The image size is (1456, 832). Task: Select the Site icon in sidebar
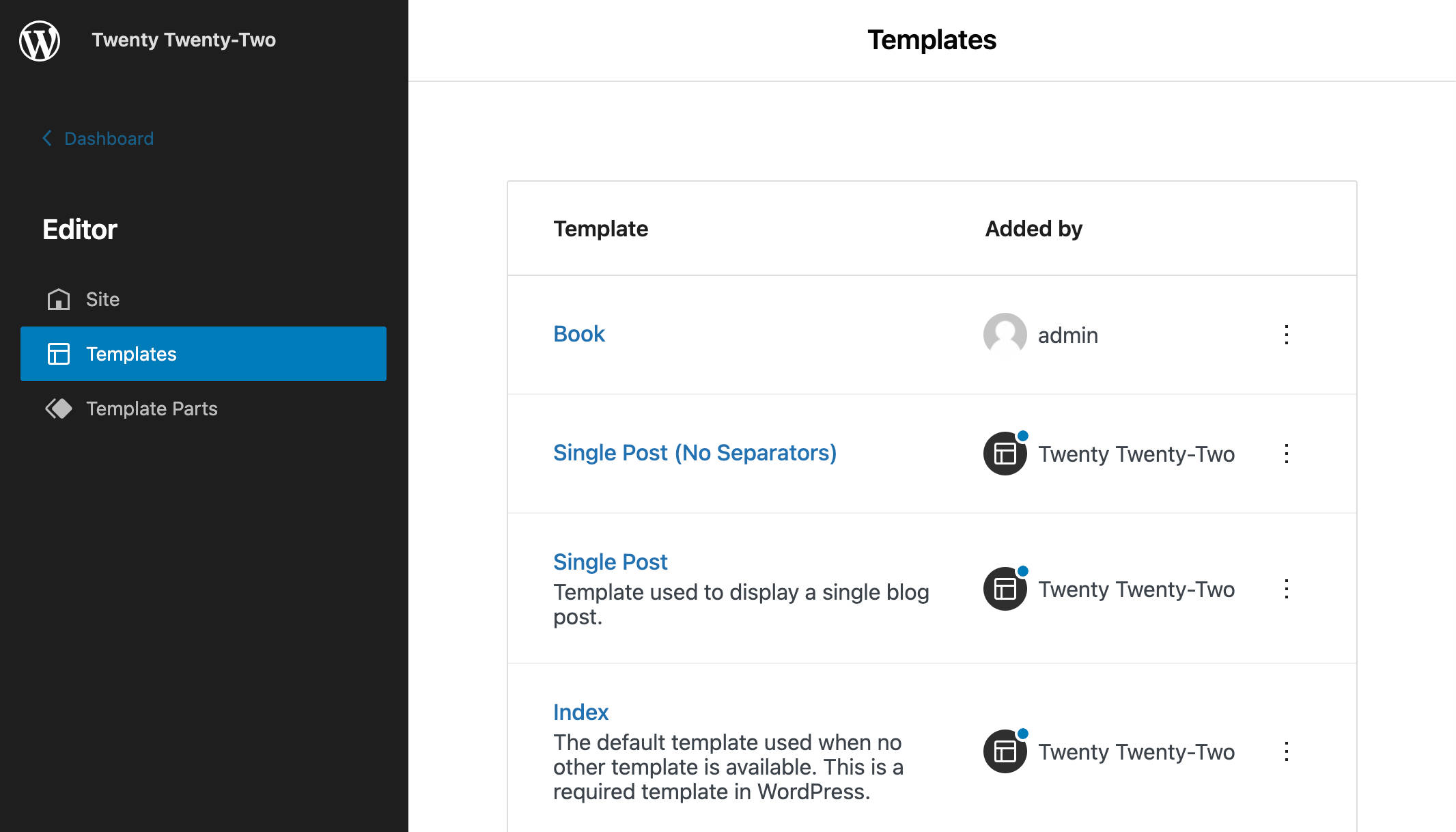tap(58, 298)
